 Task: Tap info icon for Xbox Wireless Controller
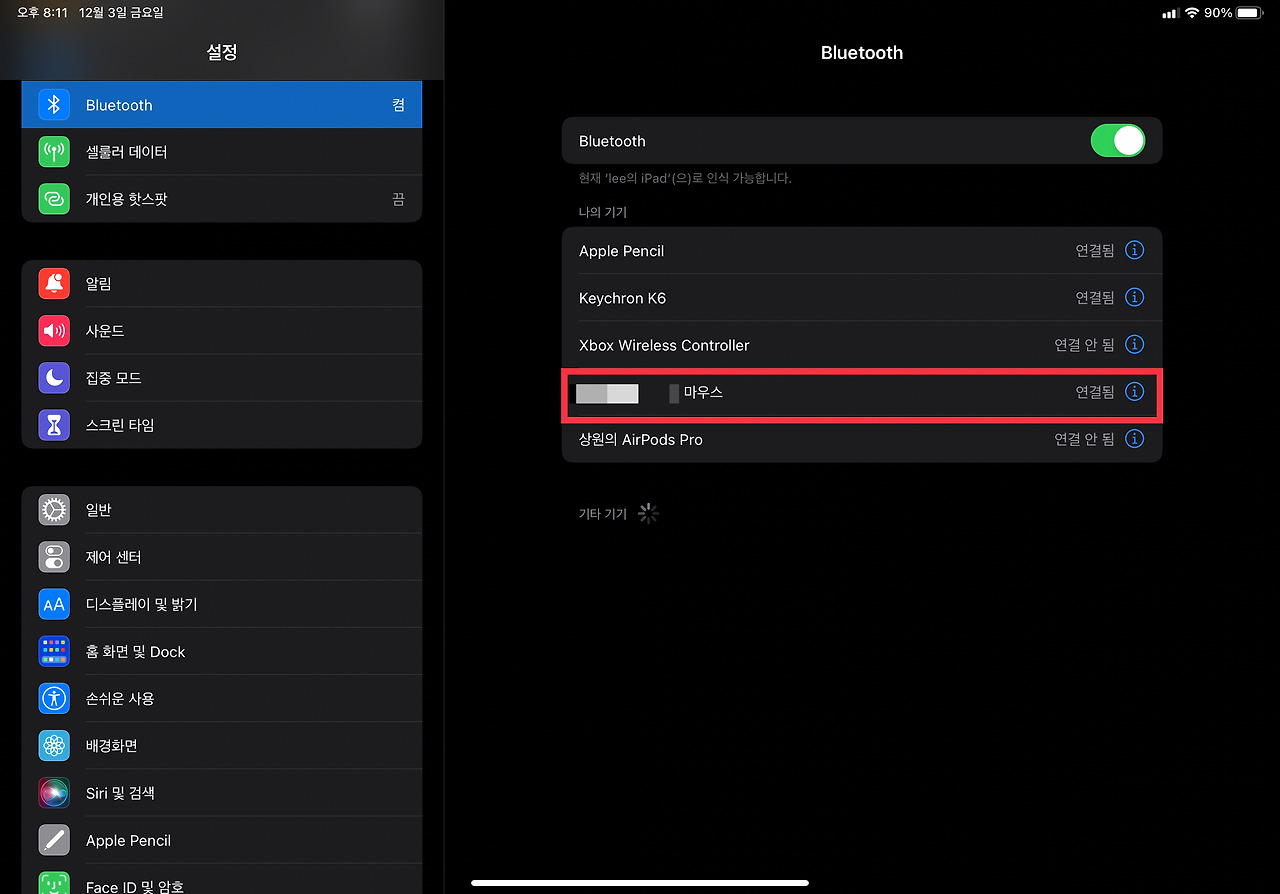[x=1134, y=344]
